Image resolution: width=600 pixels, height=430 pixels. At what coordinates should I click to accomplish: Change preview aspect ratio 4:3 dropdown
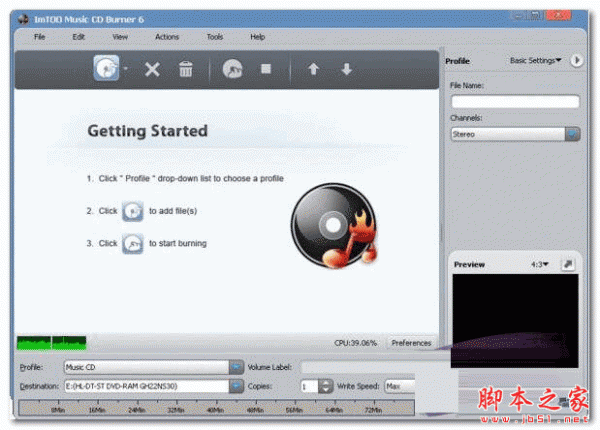(540, 264)
